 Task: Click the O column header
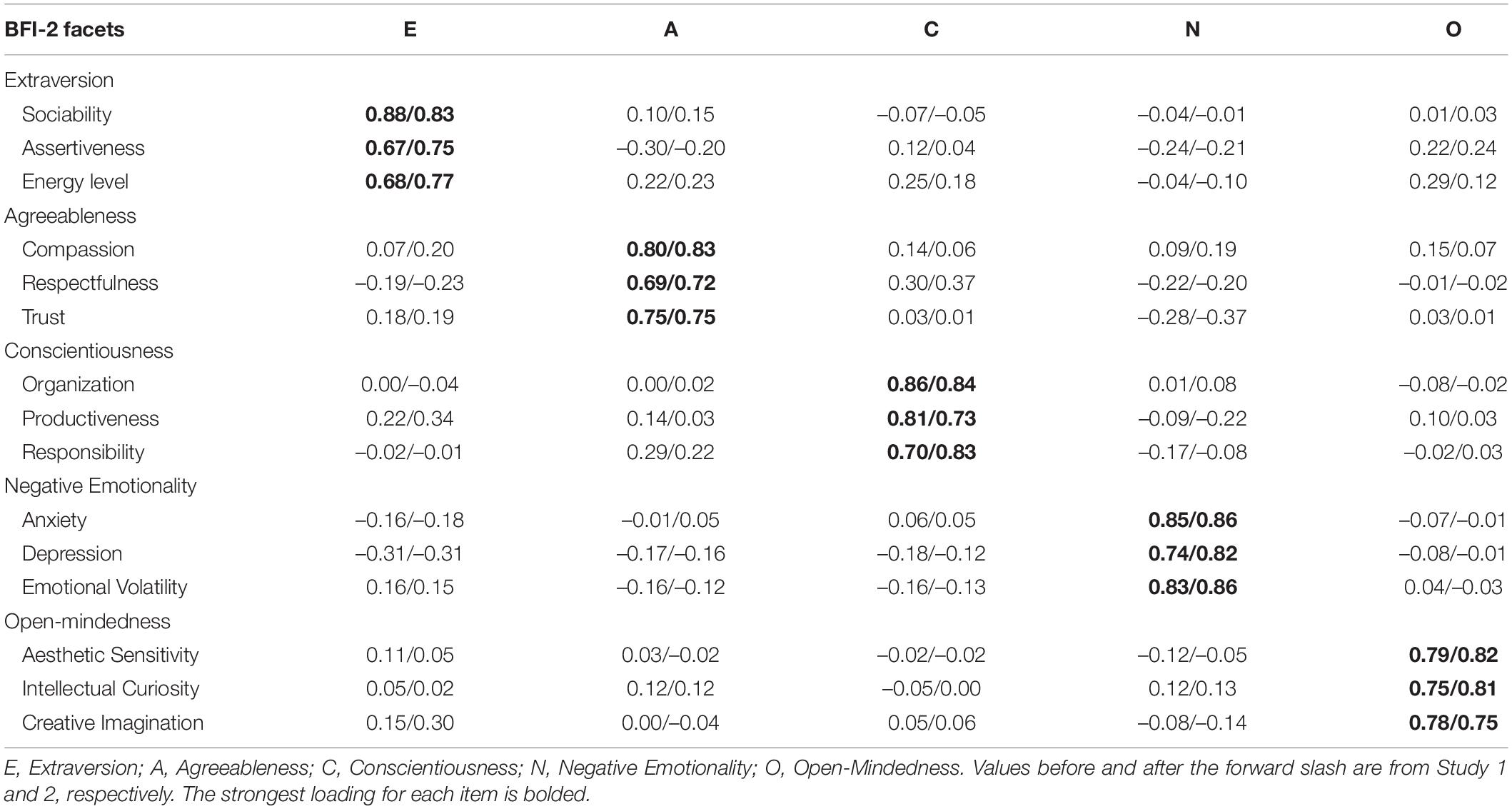pos(1453,29)
